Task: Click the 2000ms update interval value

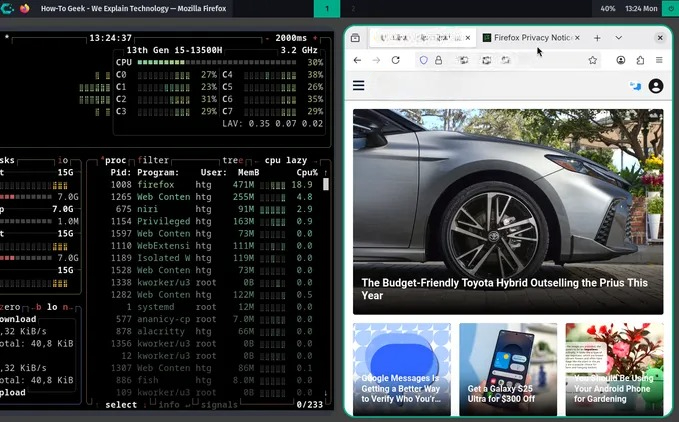Action: pos(291,38)
